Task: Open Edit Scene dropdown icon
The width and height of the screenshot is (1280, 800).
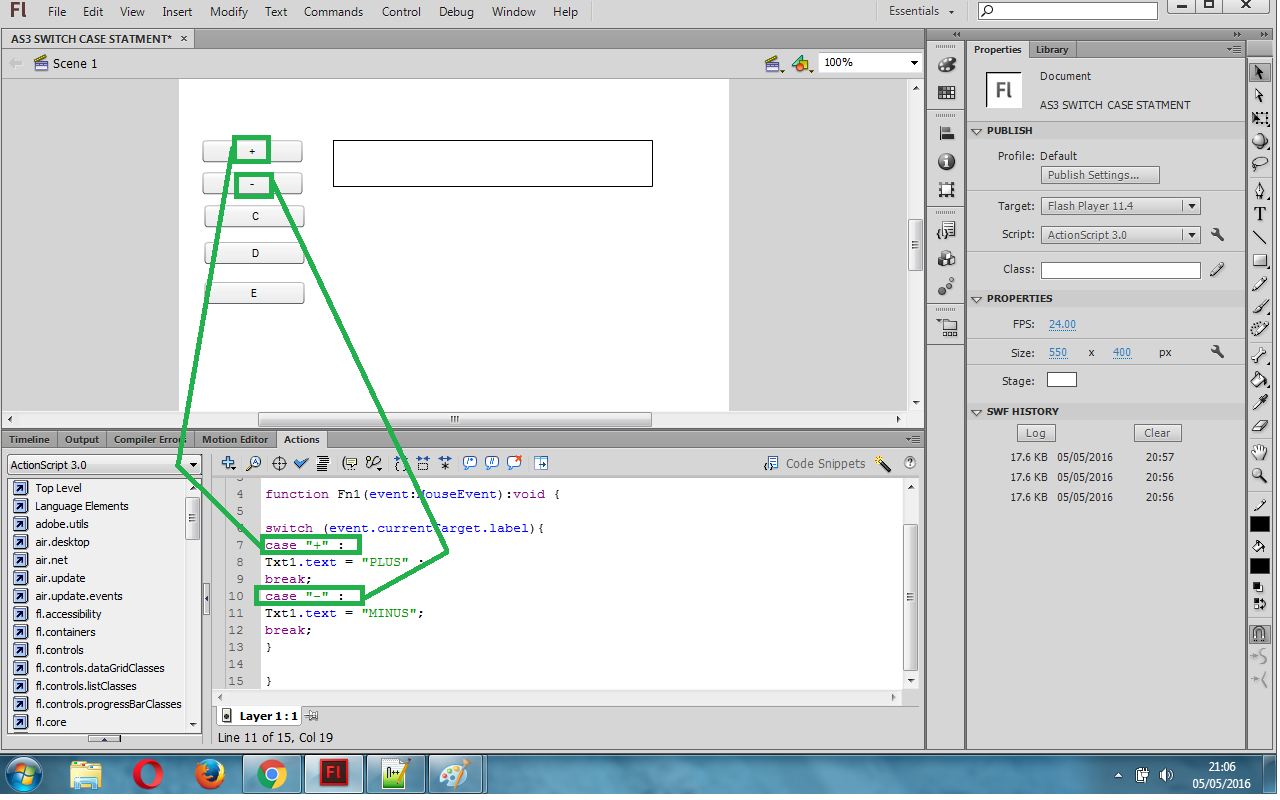Action: [774, 64]
